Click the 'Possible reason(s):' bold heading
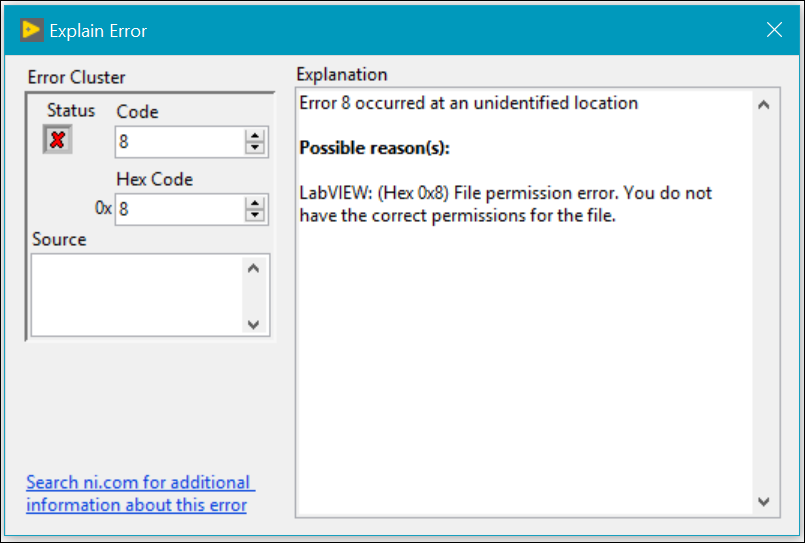 pyautogui.click(x=374, y=148)
